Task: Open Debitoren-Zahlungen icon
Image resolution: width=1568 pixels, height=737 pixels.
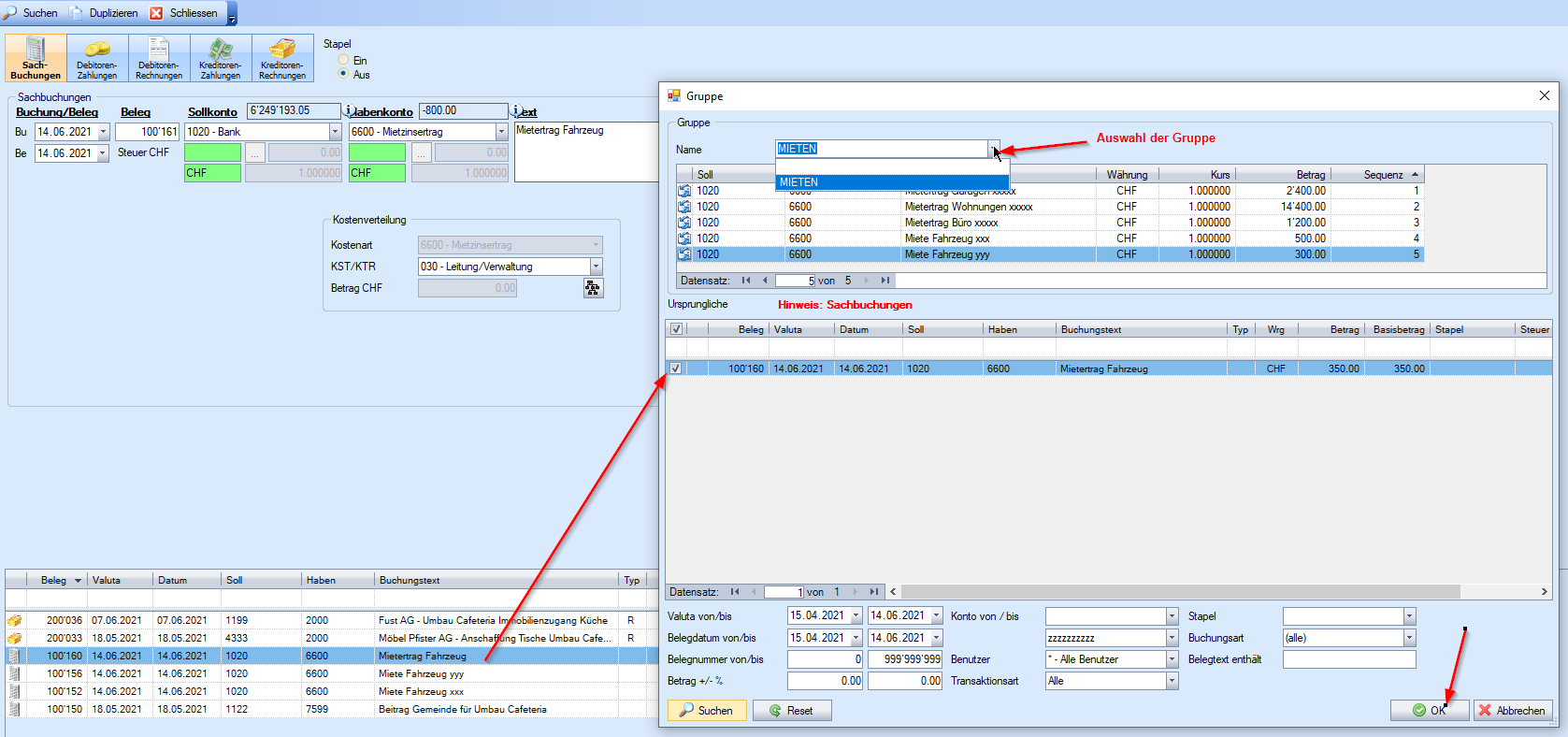Action: tap(97, 58)
